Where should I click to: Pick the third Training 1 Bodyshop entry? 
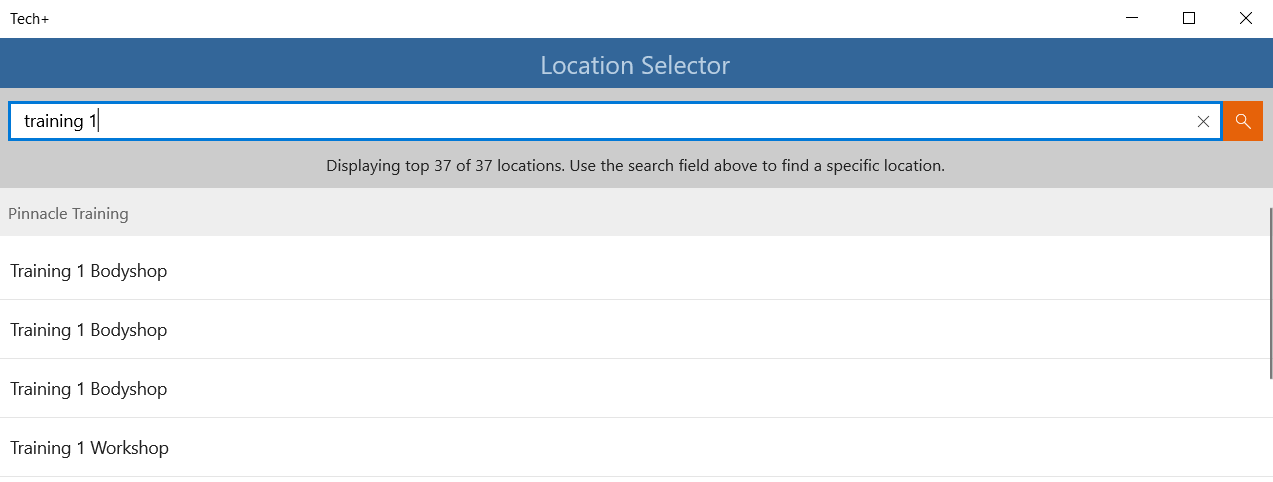pyautogui.click(x=636, y=388)
